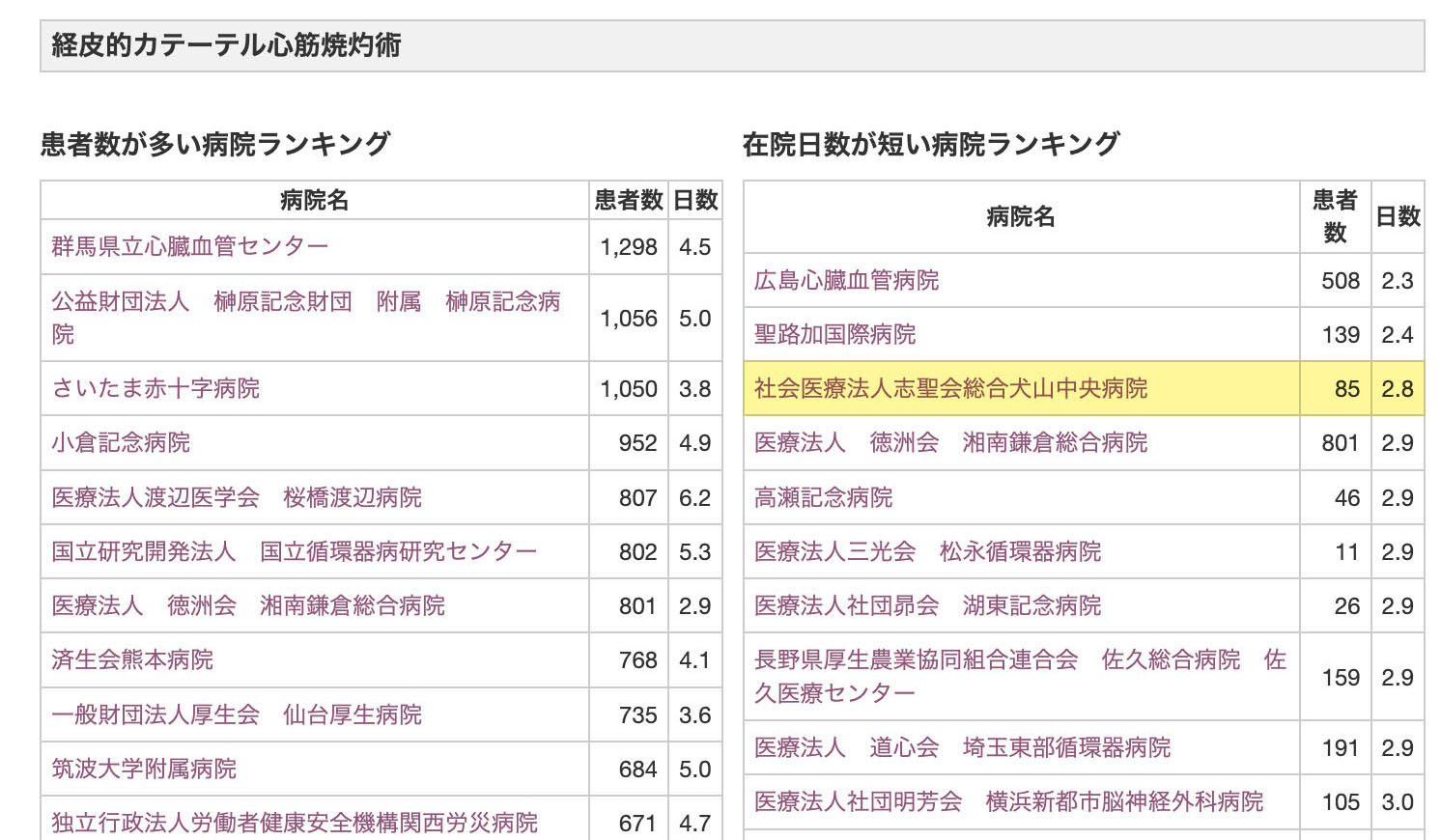Select patient count 139 for 聖路加国際病院

pyautogui.click(x=1336, y=335)
